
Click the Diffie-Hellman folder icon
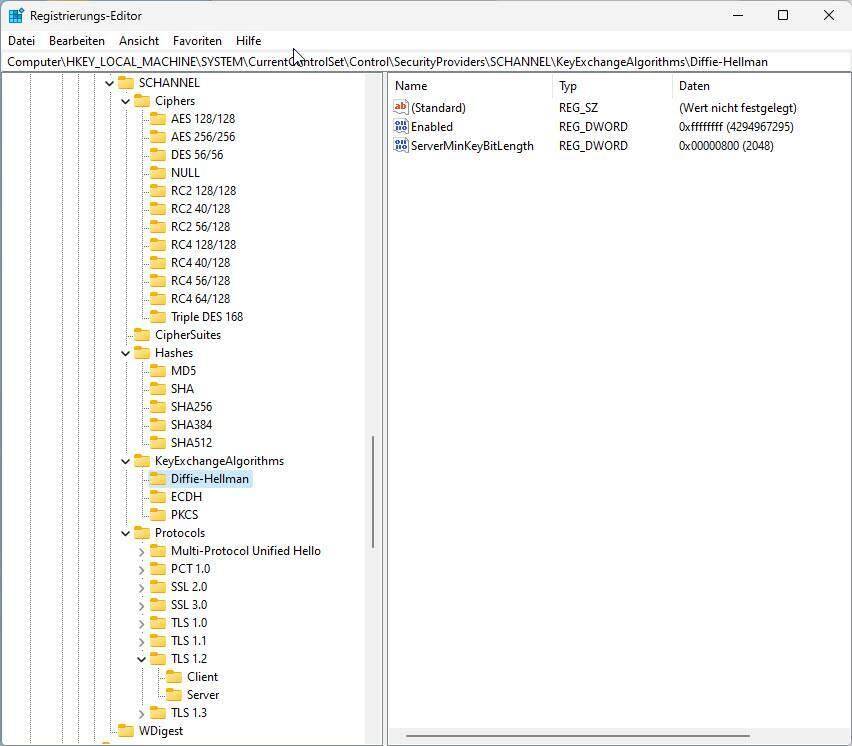(158, 479)
